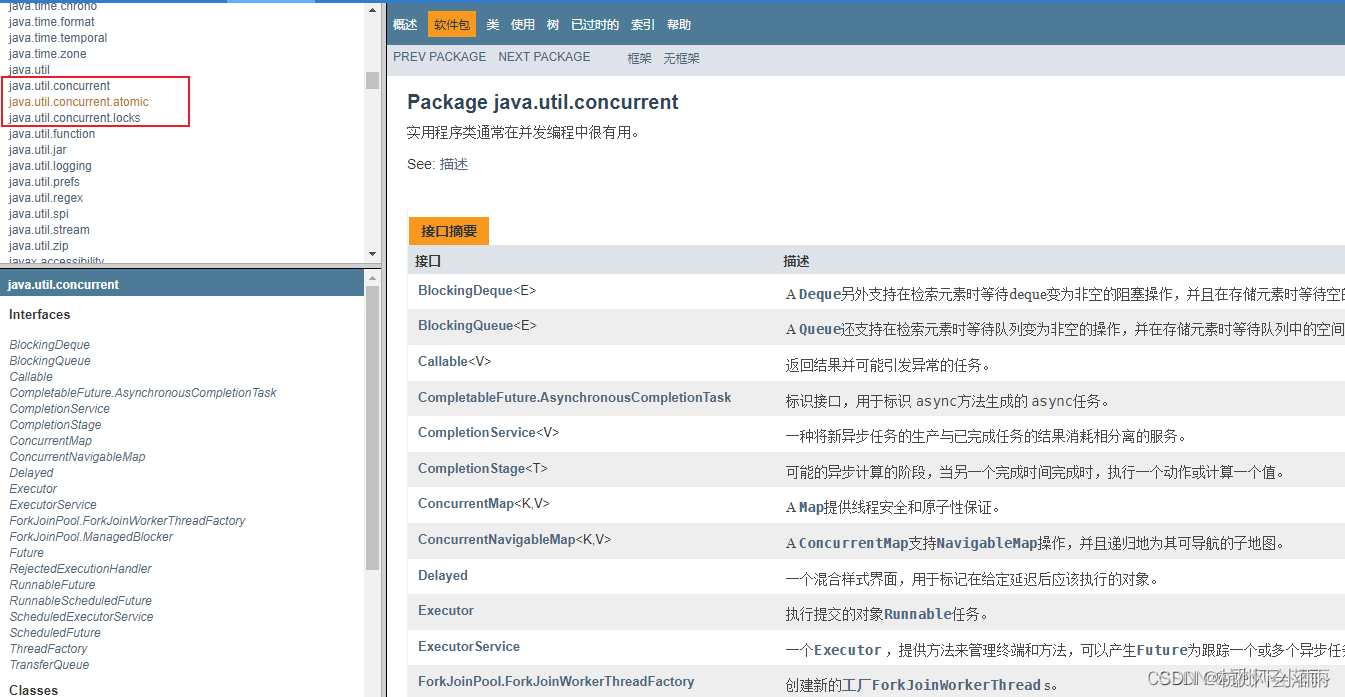Screen dimensions: 1345x697
Task: Jump to the 描述 section link
Action: point(454,164)
